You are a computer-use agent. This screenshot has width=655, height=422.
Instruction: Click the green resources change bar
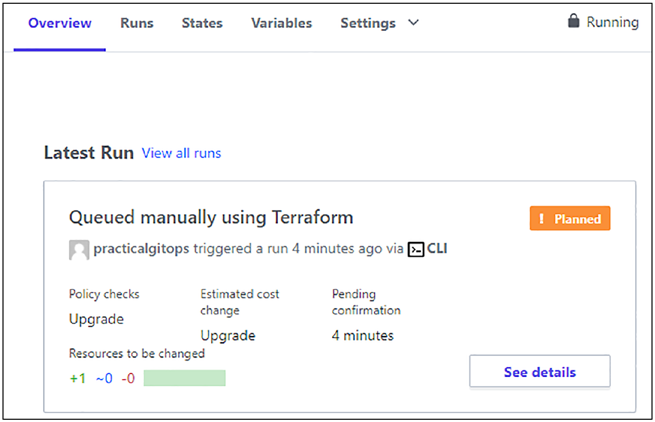point(185,378)
